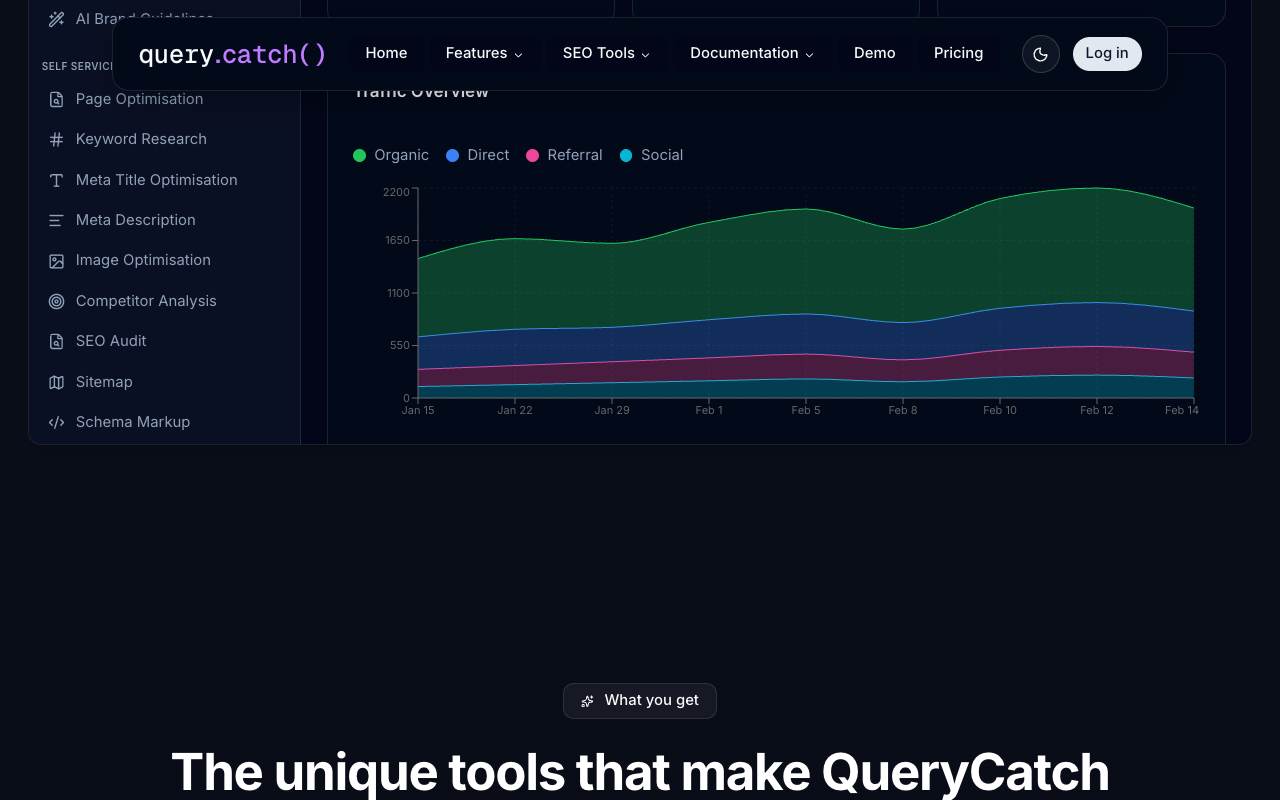Click the 1650 value on chart axis
The width and height of the screenshot is (1280, 800).
tap(397, 240)
